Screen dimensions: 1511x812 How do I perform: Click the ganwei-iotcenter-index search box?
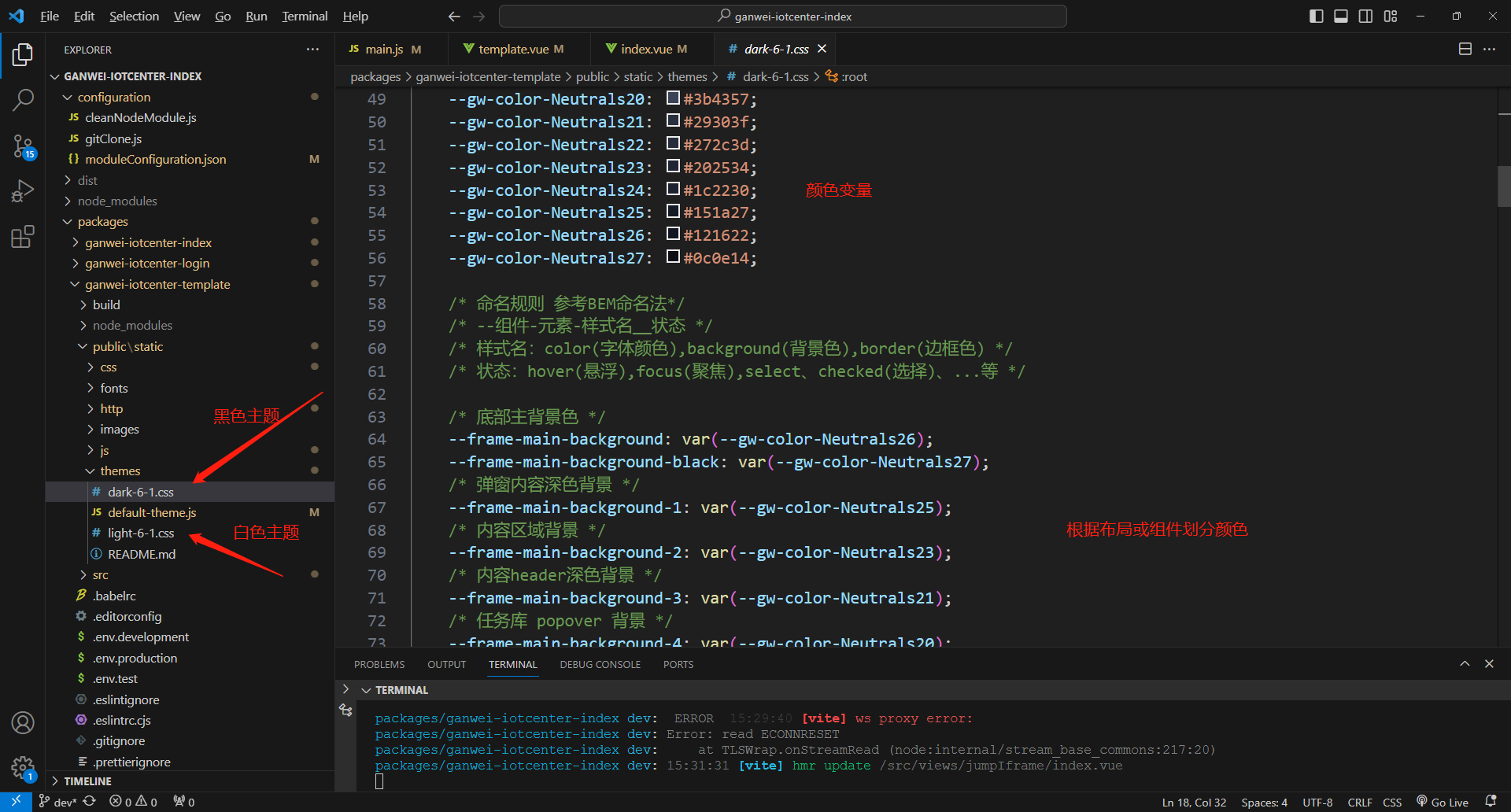point(783,17)
